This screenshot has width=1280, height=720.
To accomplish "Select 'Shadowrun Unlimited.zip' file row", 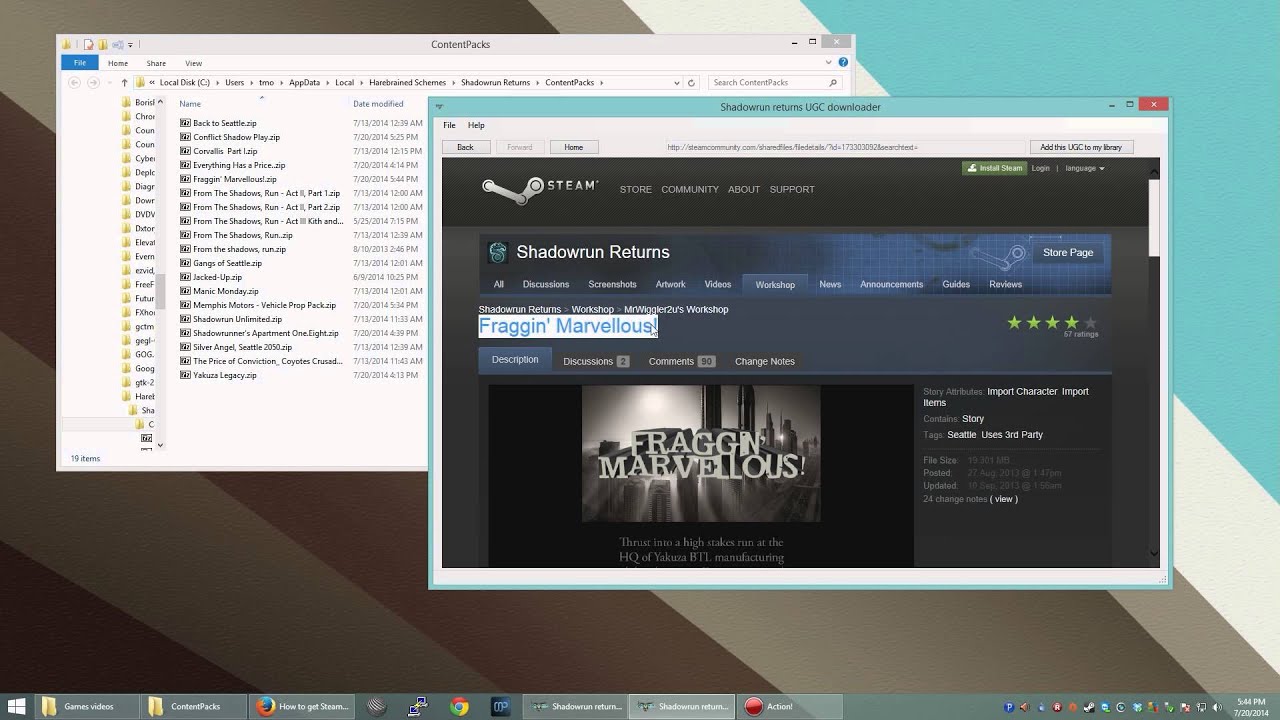I will click(301, 319).
